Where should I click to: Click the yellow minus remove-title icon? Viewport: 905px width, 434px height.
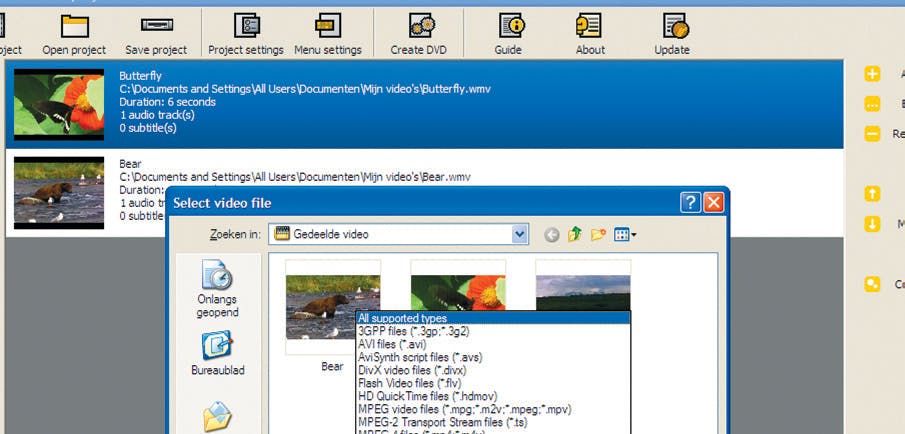point(872,134)
